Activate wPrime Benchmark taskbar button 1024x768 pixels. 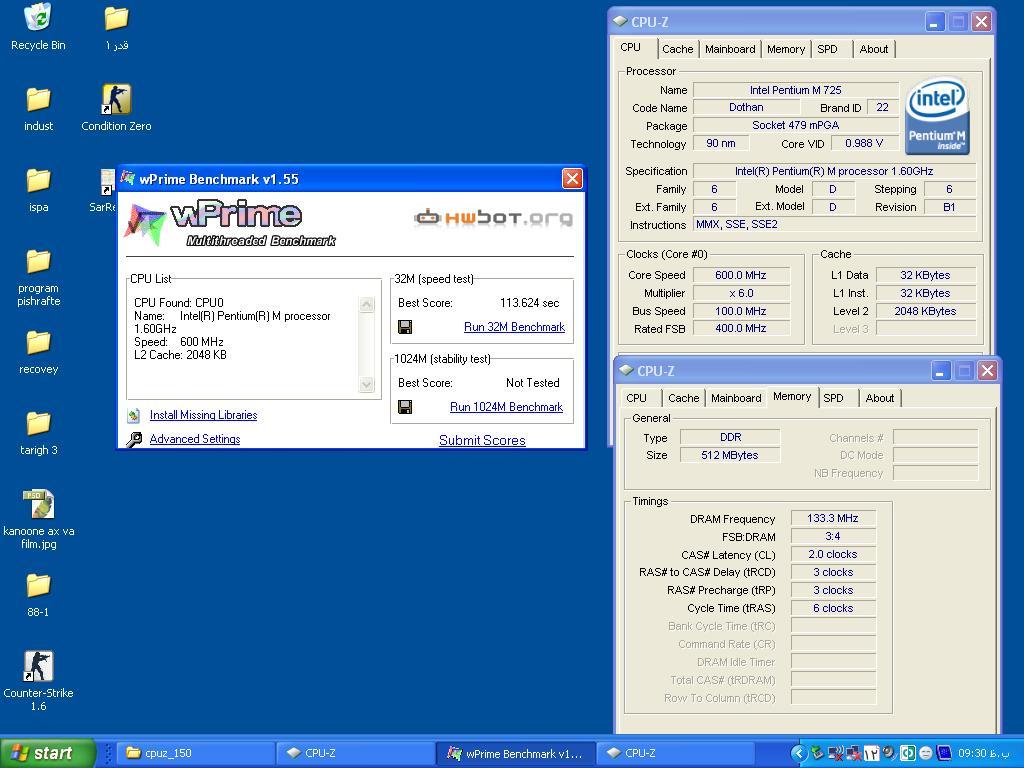pos(516,753)
